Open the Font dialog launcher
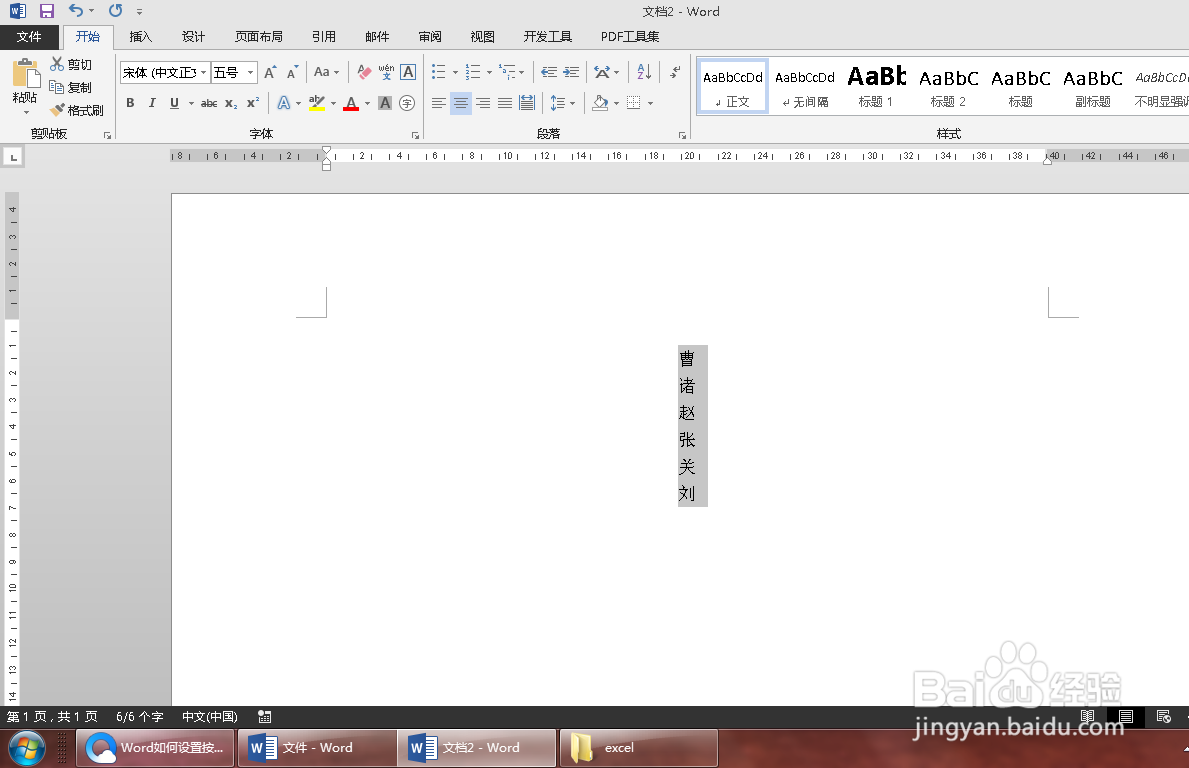Viewport: 1189px width, 768px height. [416, 136]
